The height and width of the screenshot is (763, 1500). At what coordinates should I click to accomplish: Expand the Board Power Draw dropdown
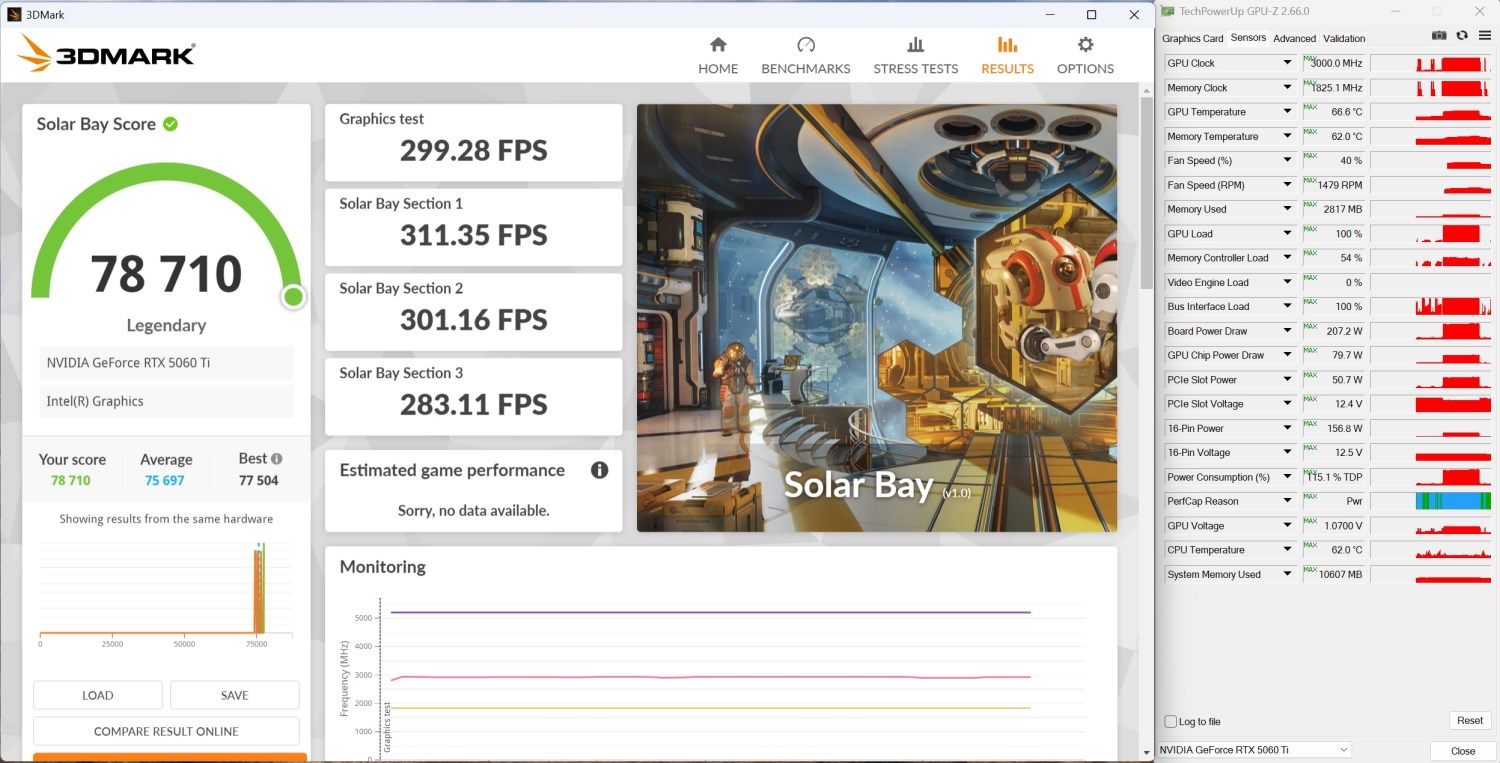coord(1287,331)
